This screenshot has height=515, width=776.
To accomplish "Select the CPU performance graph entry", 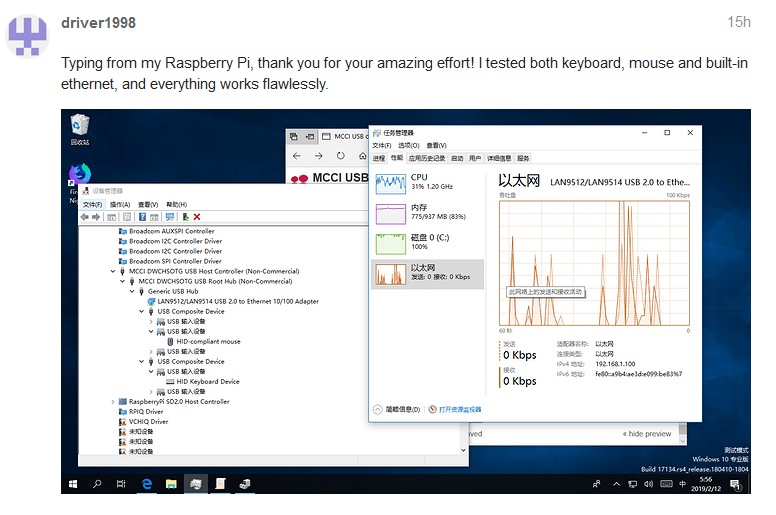I will [427, 184].
